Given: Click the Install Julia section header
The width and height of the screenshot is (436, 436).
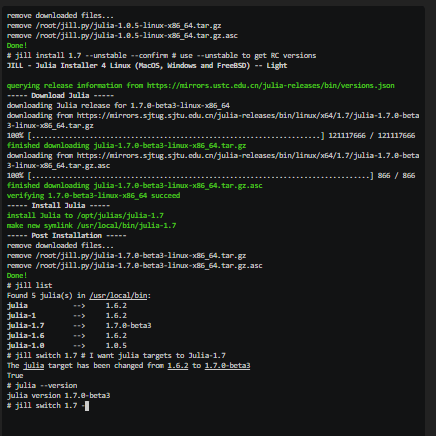Looking at the screenshot, I should pos(58,206).
